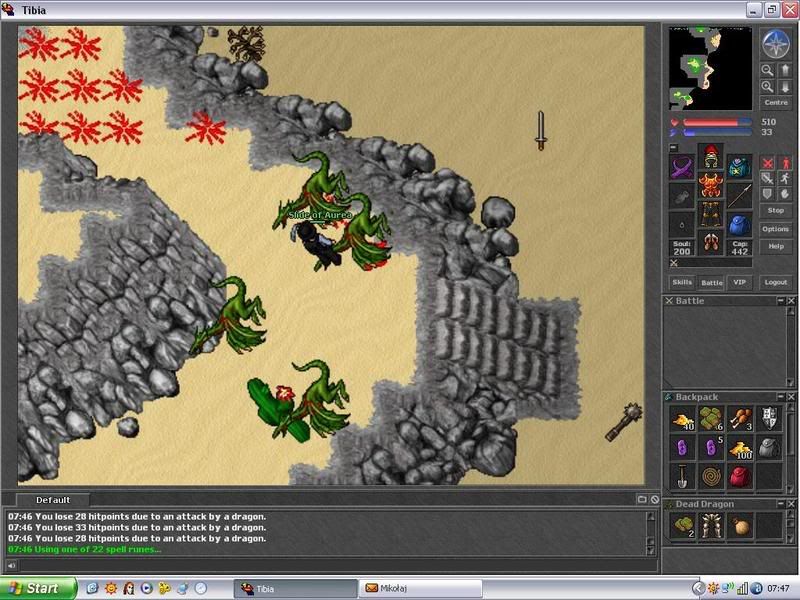800x600 pixels.
Task: Open the Windows Start menu
Action: [x=38, y=588]
